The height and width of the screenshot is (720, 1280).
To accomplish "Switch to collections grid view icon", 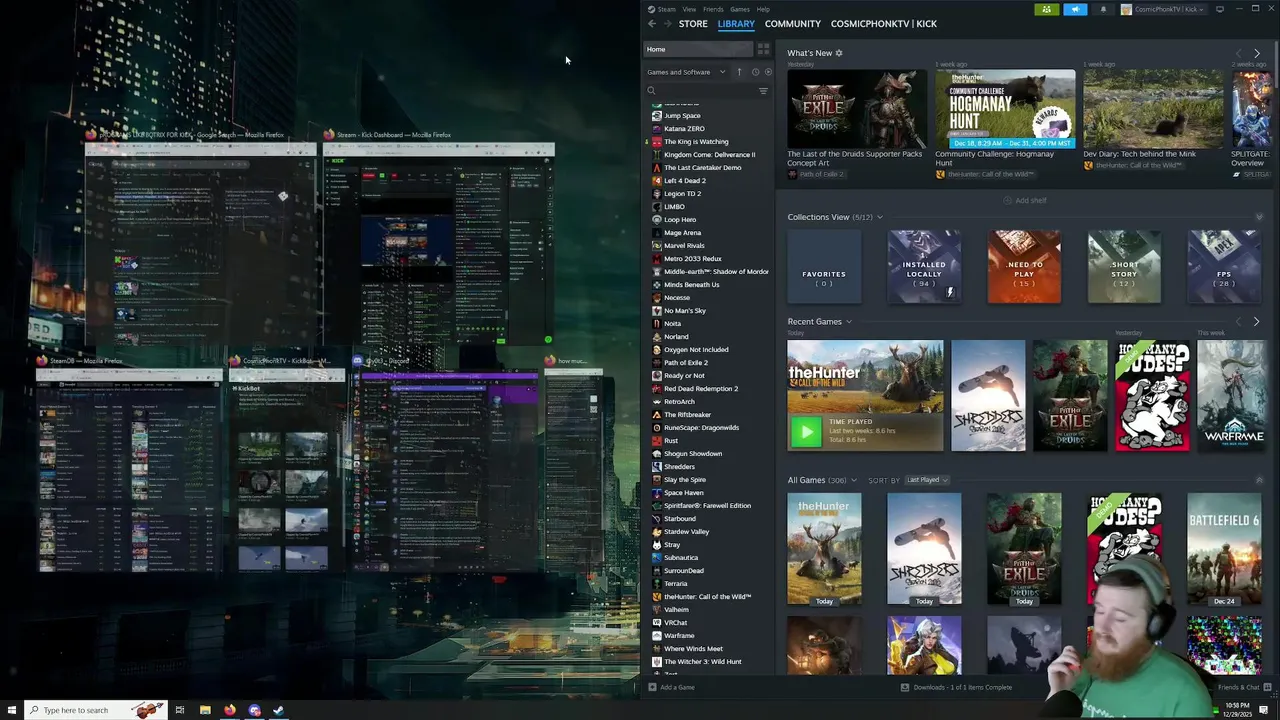I will (763, 49).
